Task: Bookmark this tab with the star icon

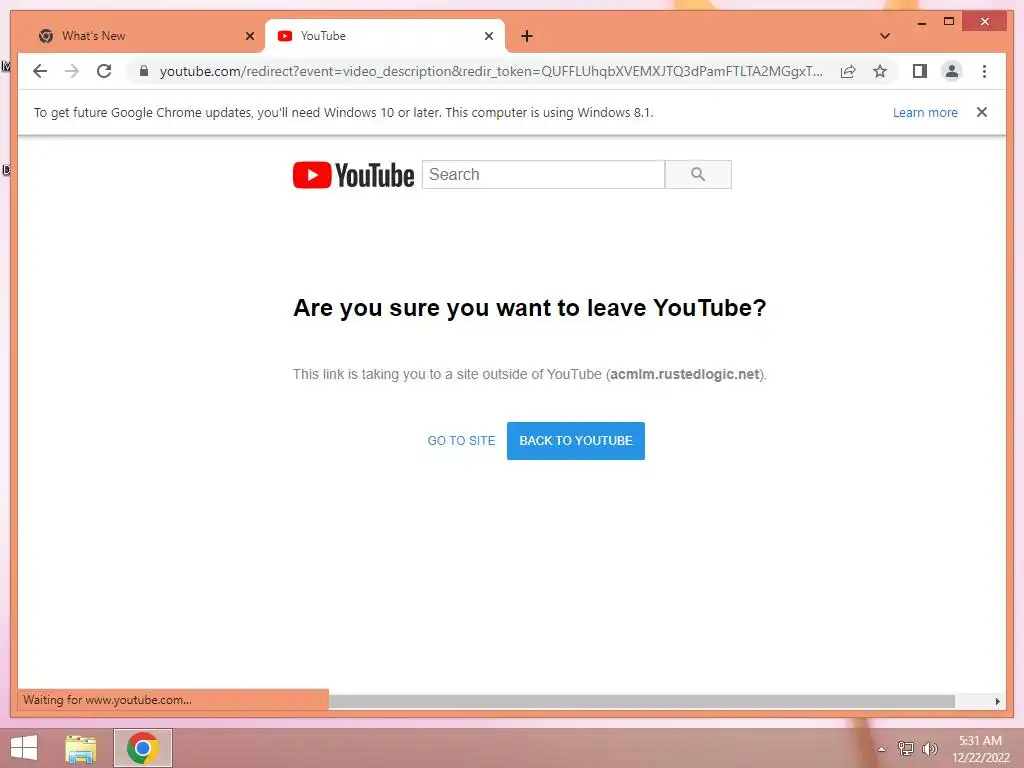Action: pos(880,71)
